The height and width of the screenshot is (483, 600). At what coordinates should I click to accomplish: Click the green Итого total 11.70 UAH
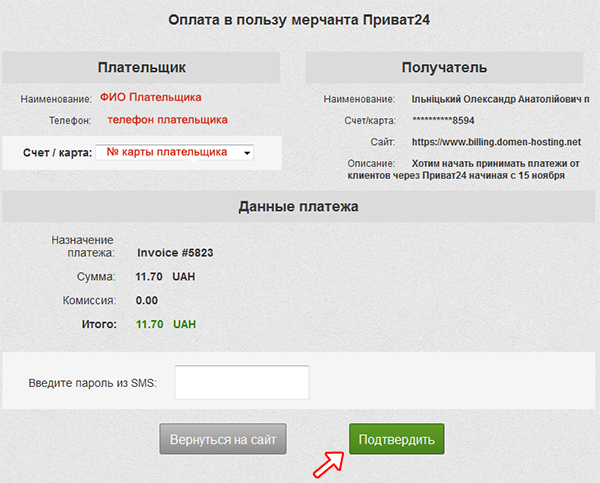(x=166, y=324)
